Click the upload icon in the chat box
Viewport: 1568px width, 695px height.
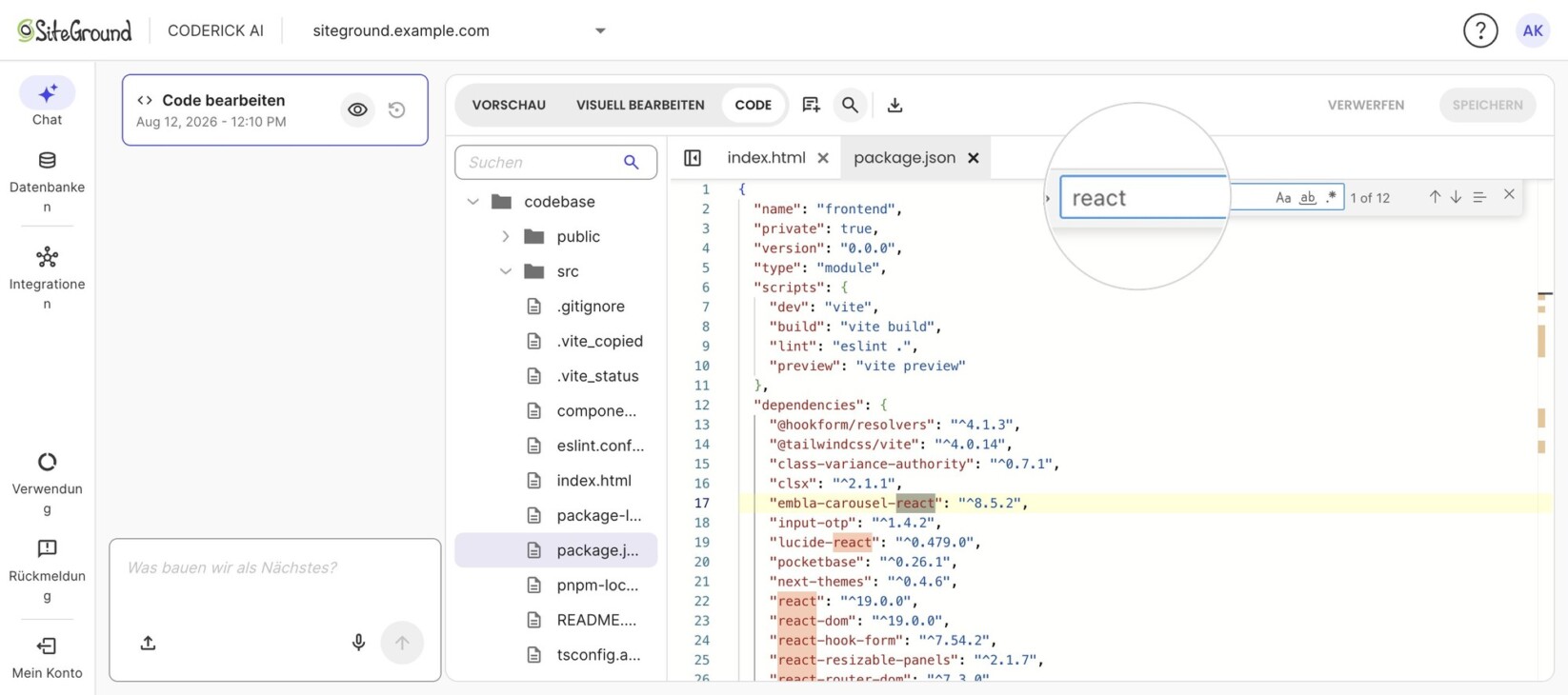pos(148,644)
